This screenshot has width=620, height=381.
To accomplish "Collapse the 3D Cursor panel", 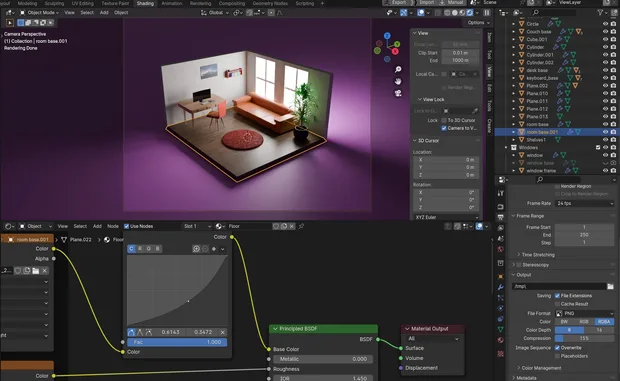I will tap(415, 140).
